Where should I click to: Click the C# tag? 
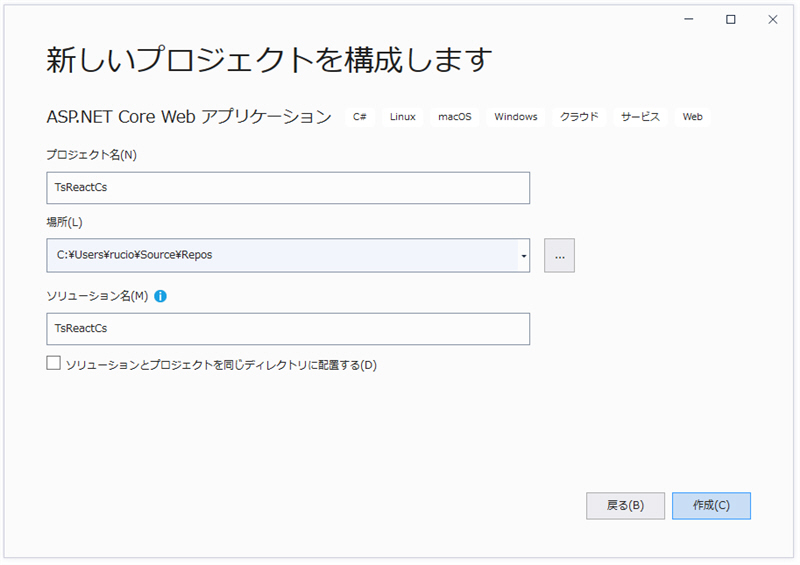click(360, 117)
